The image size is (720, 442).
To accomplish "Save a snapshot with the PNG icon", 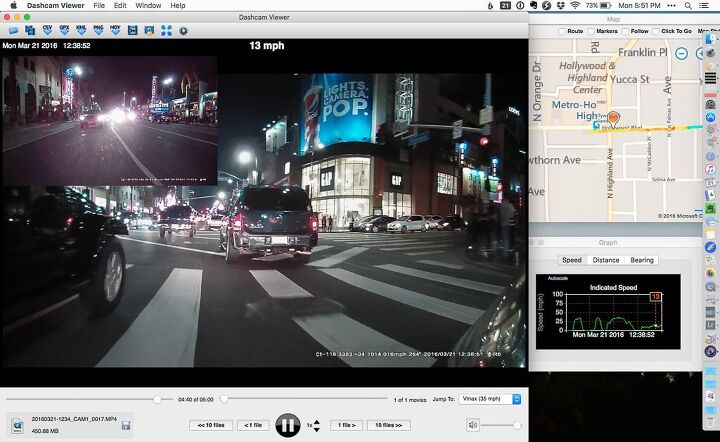I will coord(98,31).
